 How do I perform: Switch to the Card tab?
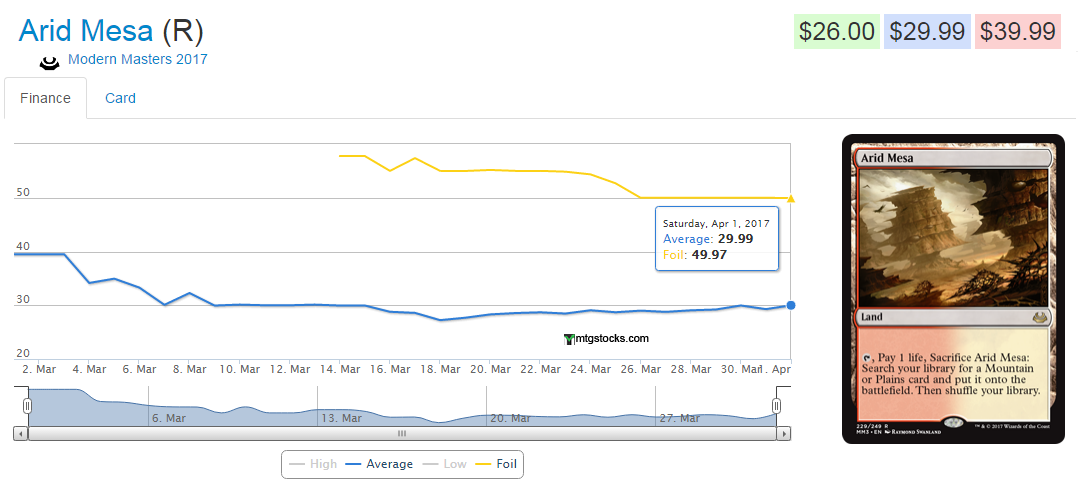[x=120, y=98]
